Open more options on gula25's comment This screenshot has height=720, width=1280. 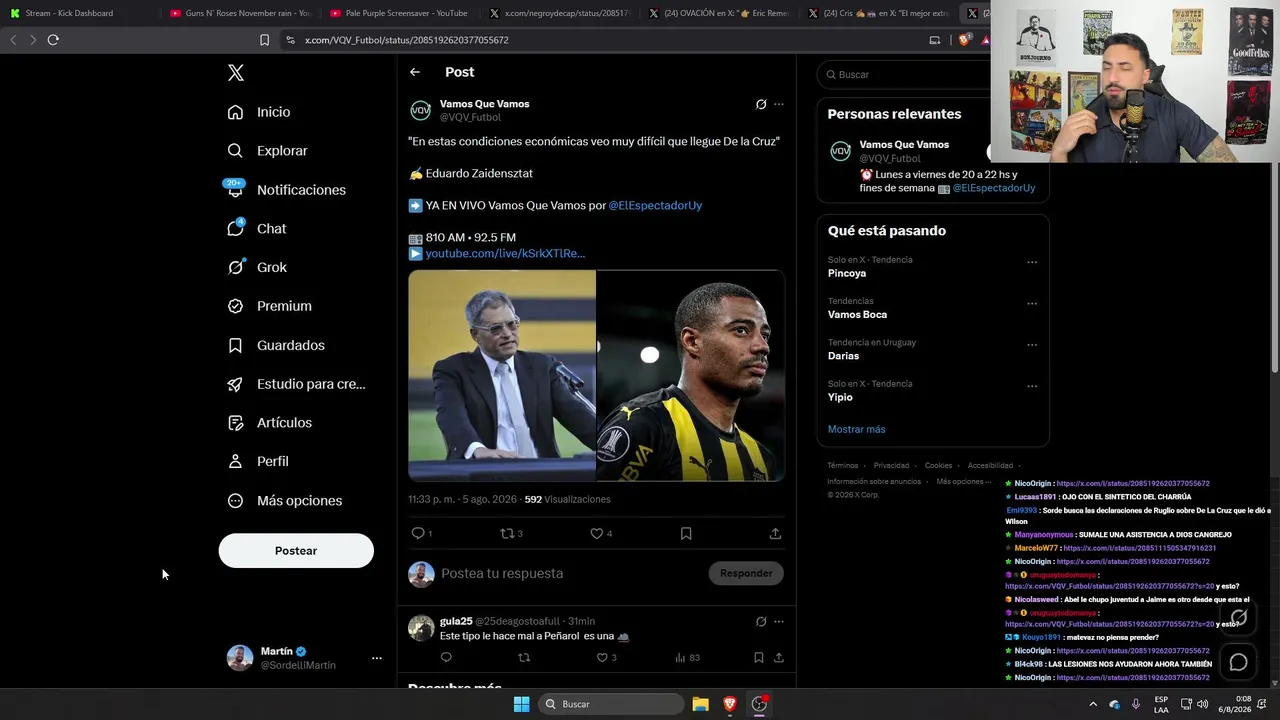click(x=779, y=622)
